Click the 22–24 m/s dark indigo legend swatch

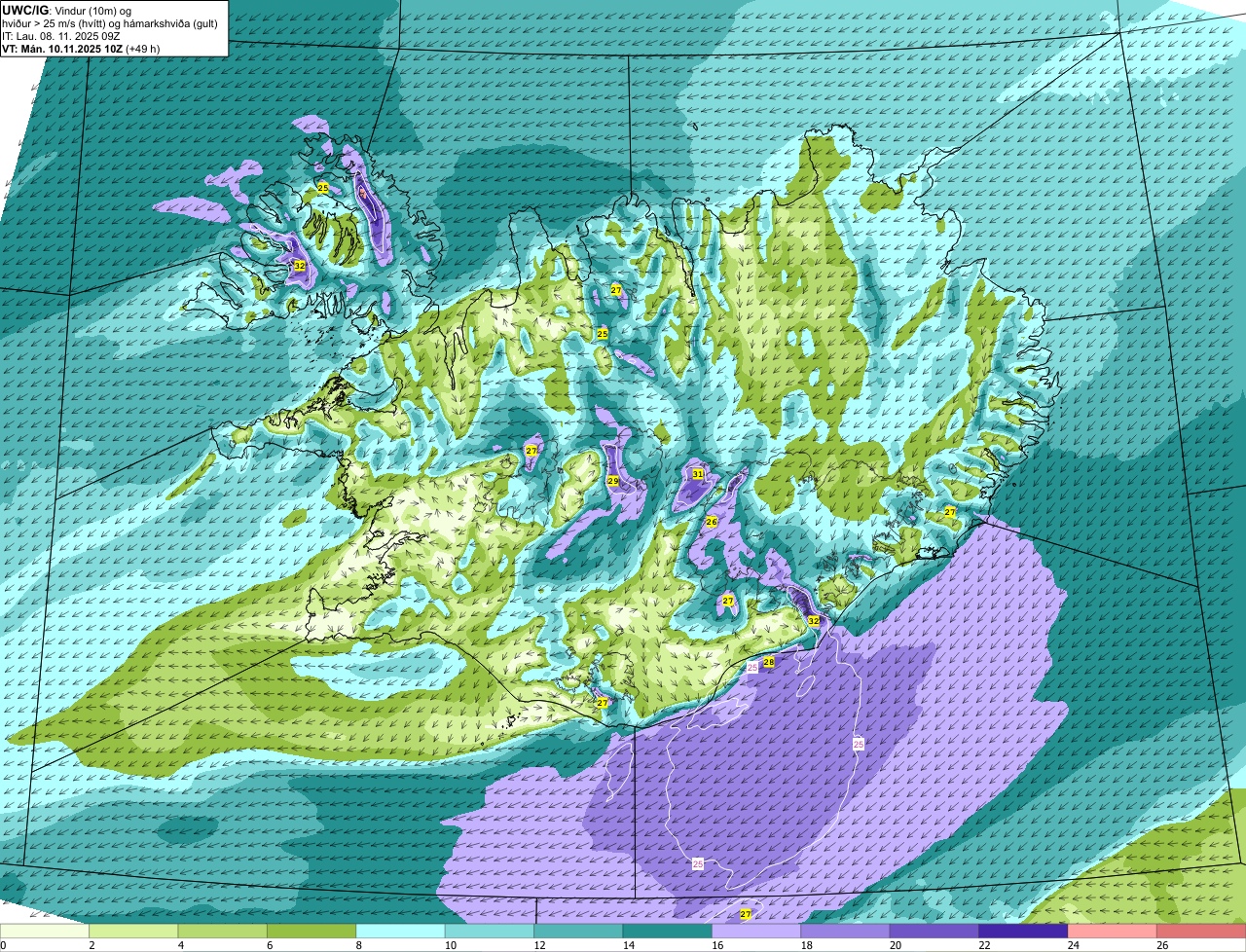pyautogui.click(x=1024, y=932)
